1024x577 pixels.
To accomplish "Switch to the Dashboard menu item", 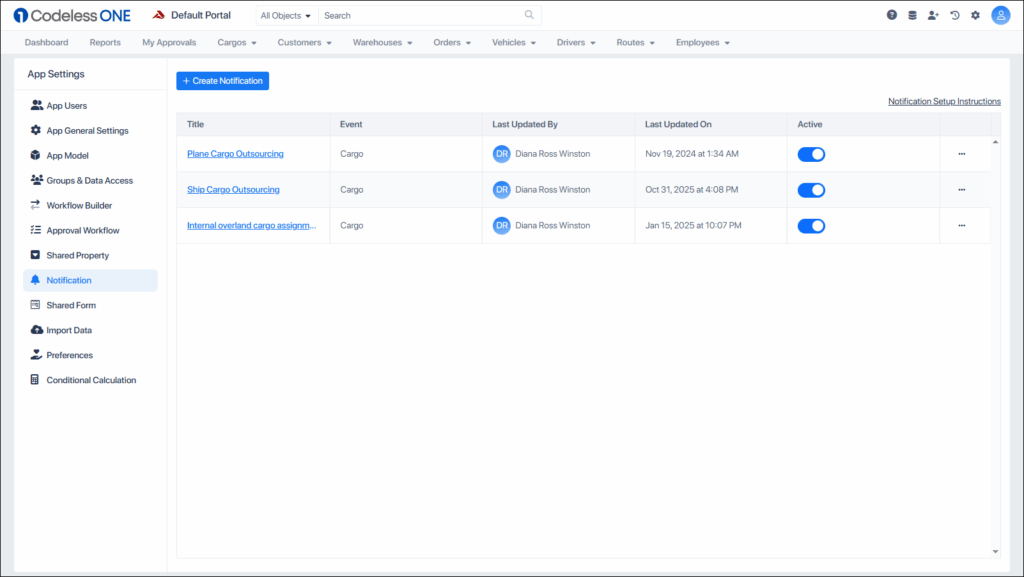I will point(46,42).
